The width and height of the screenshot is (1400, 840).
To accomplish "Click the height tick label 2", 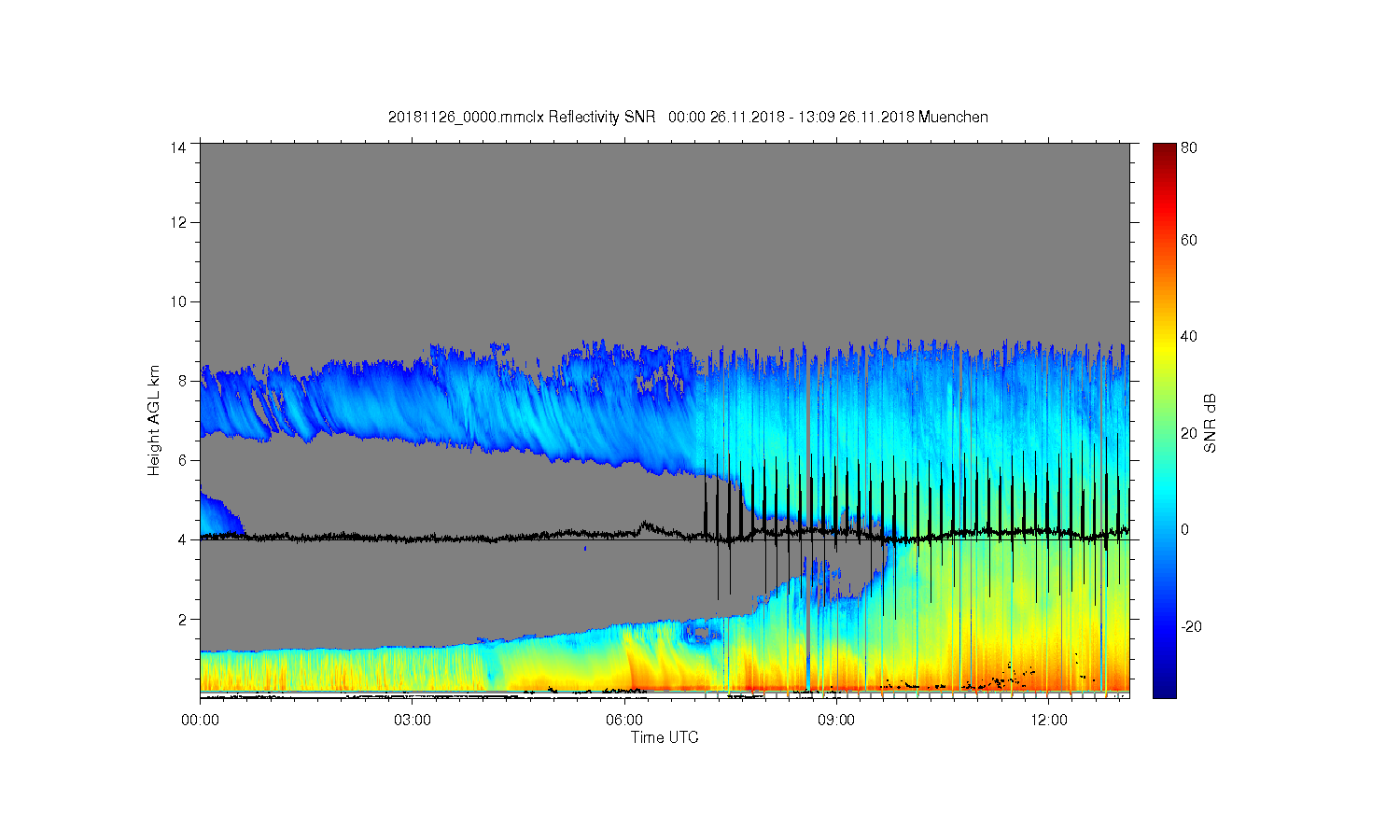I will 183,619.
